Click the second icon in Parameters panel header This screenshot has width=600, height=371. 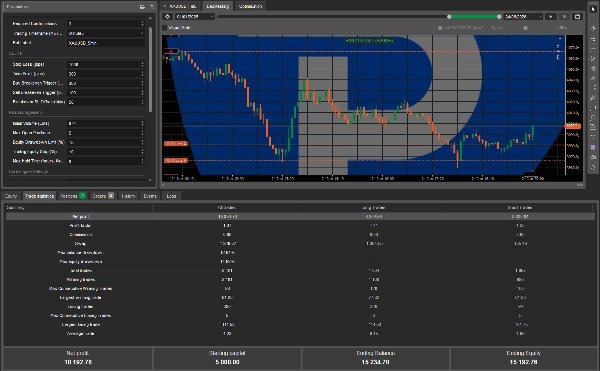coord(152,7)
